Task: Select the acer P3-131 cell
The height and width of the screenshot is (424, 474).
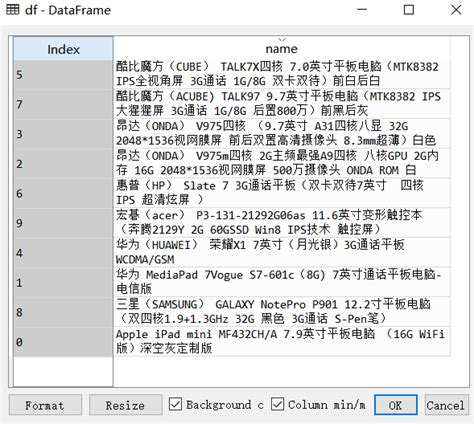Action: point(282,223)
